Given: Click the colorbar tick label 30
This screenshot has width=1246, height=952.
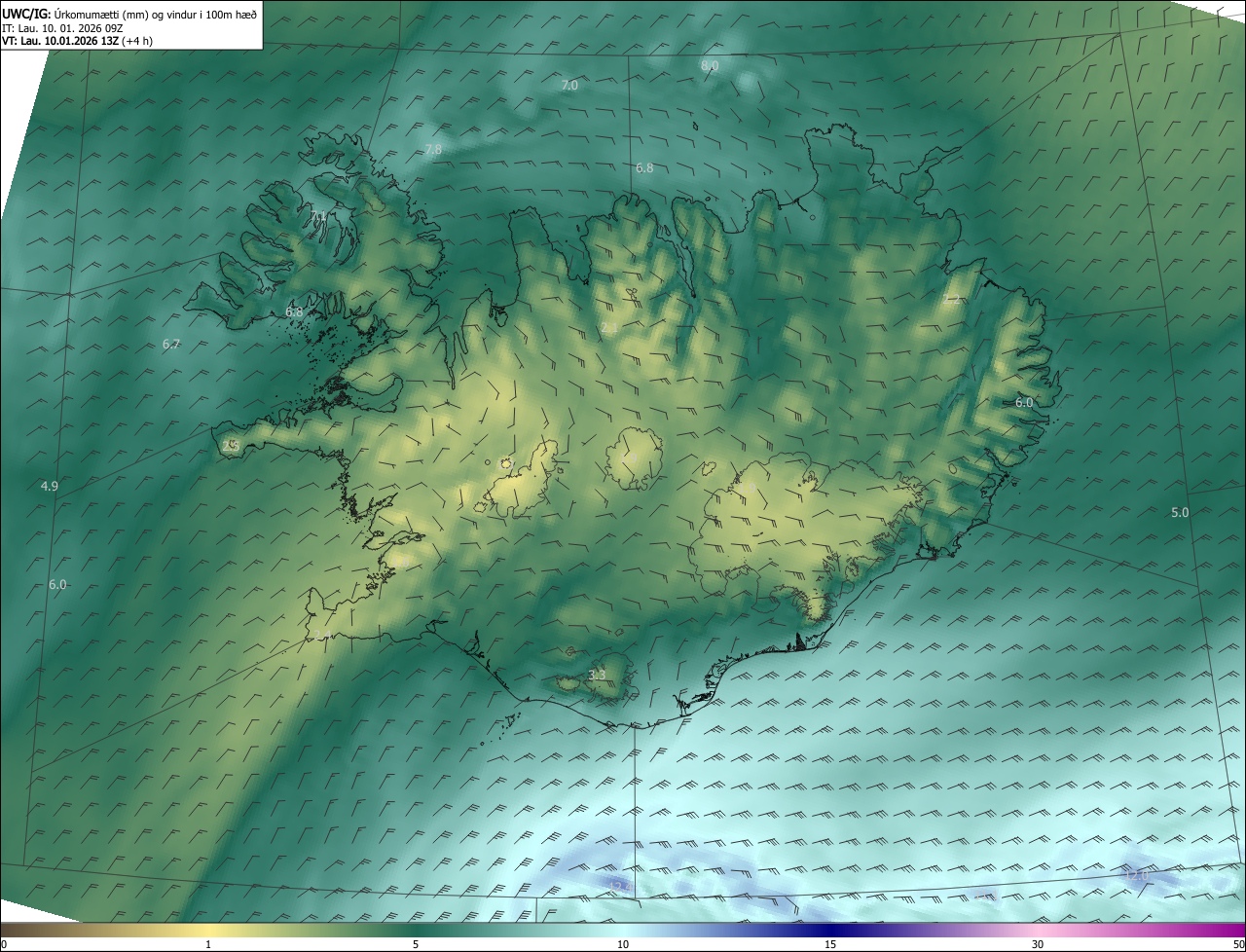Looking at the screenshot, I should 1038,944.
